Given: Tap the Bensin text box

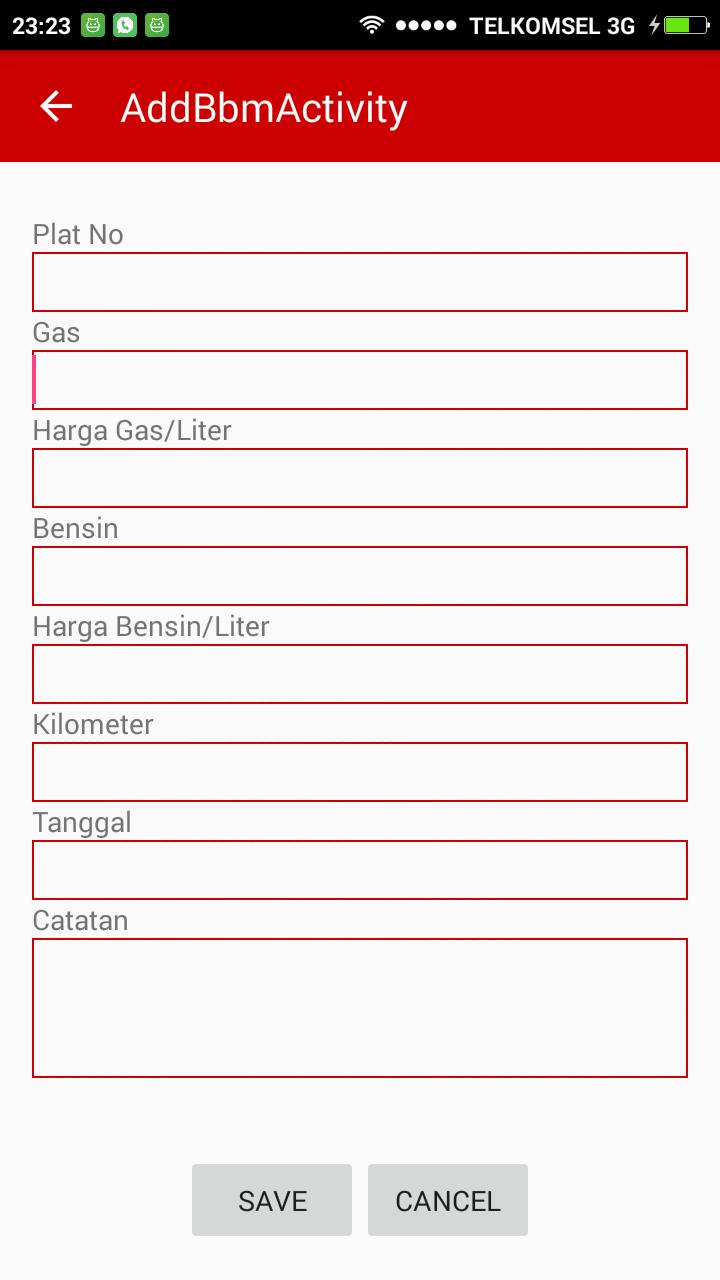Looking at the screenshot, I should point(360,576).
